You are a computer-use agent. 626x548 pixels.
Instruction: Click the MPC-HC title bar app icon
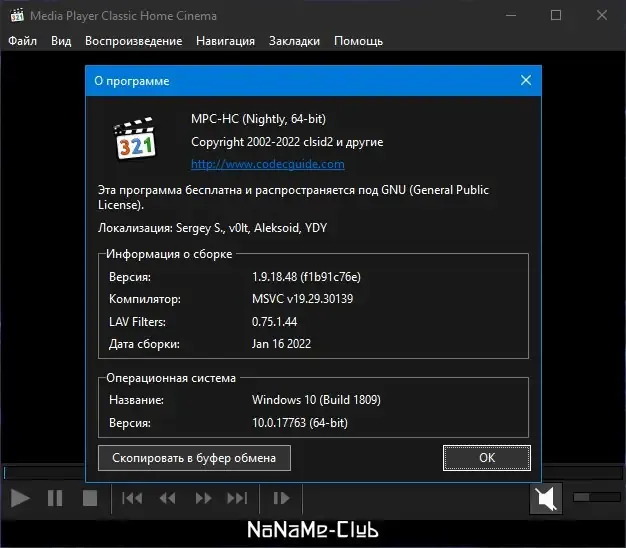[17, 16]
